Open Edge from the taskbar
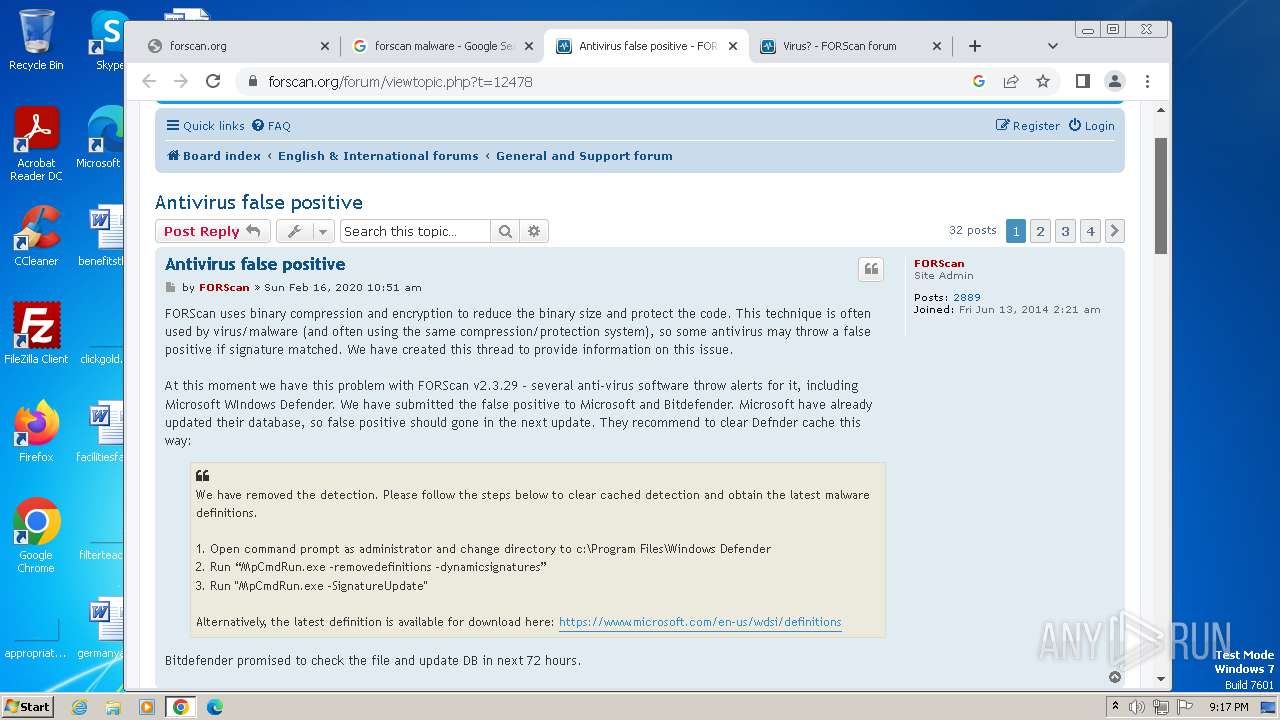Screen dimensions: 1280x720 click(x=214, y=707)
